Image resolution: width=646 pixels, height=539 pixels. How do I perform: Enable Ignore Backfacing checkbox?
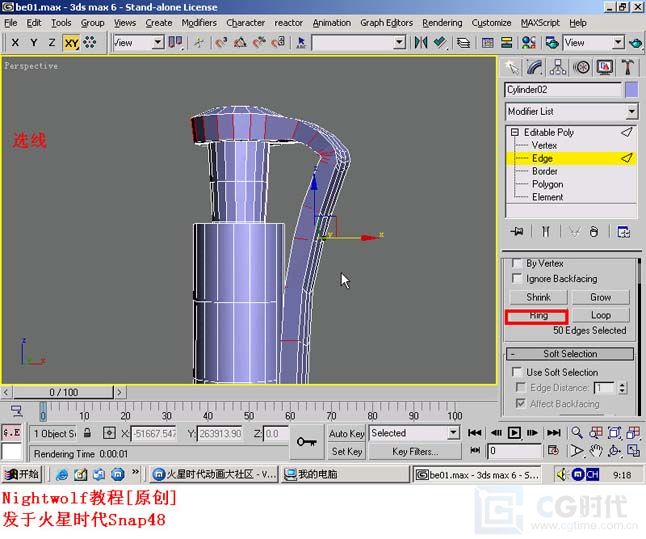[516, 278]
